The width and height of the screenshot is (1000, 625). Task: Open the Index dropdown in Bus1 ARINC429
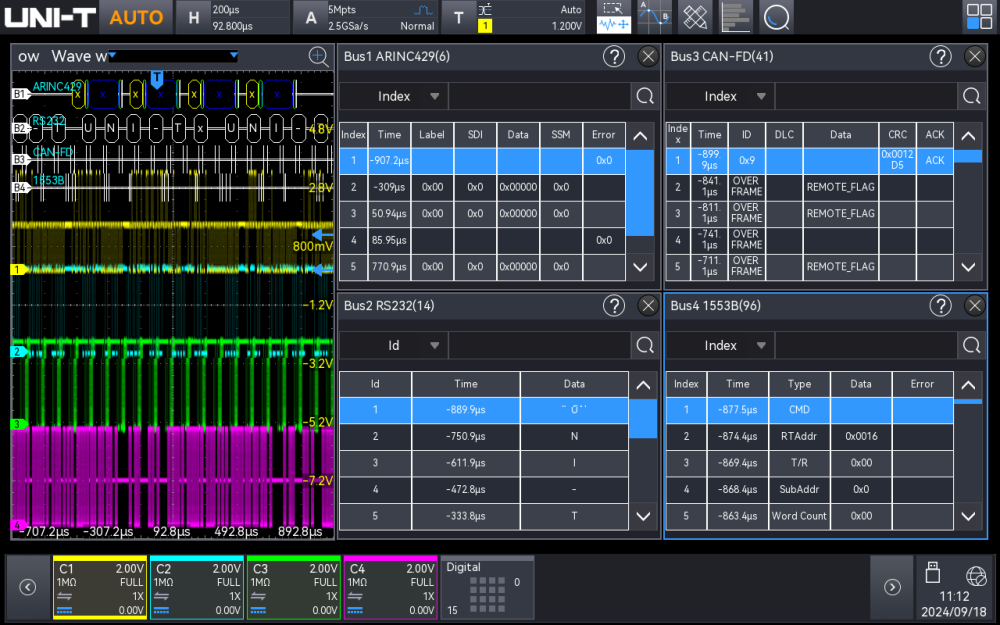[x=393, y=96]
